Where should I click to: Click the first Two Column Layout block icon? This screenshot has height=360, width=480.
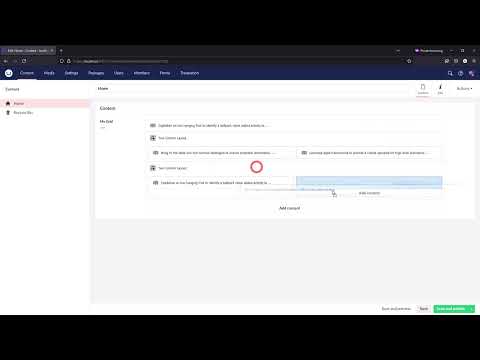pyautogui.click(x=153, y=138)
